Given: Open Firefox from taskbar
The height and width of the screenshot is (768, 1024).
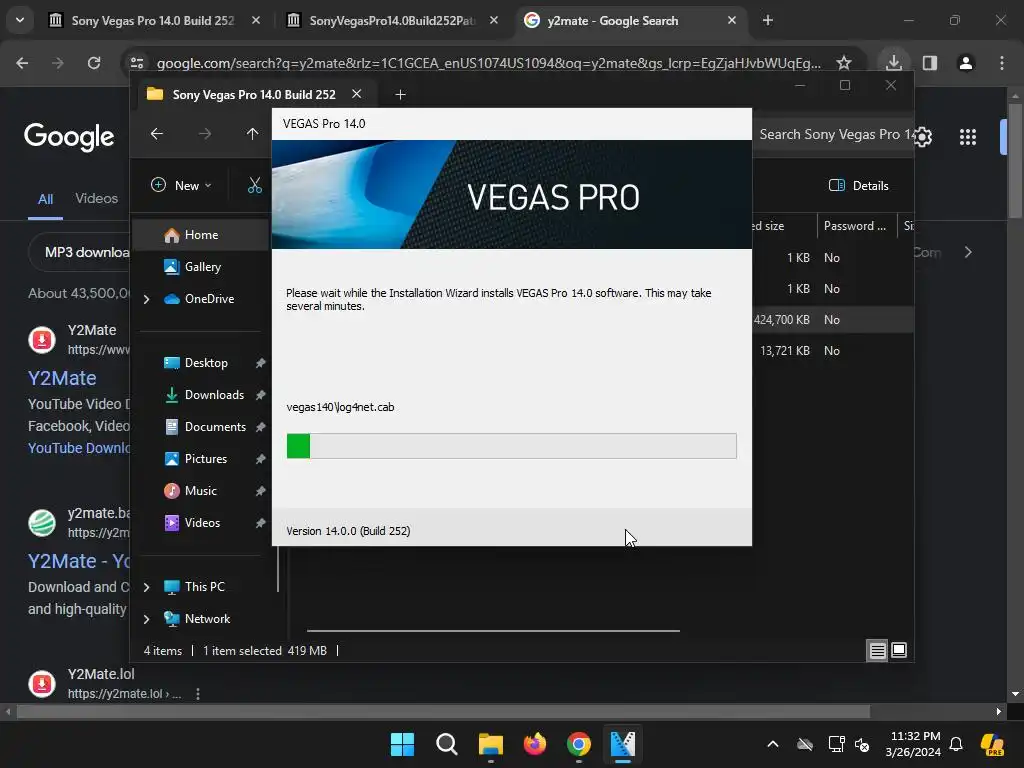Looking at the screenshot, I should coord(535,744).
